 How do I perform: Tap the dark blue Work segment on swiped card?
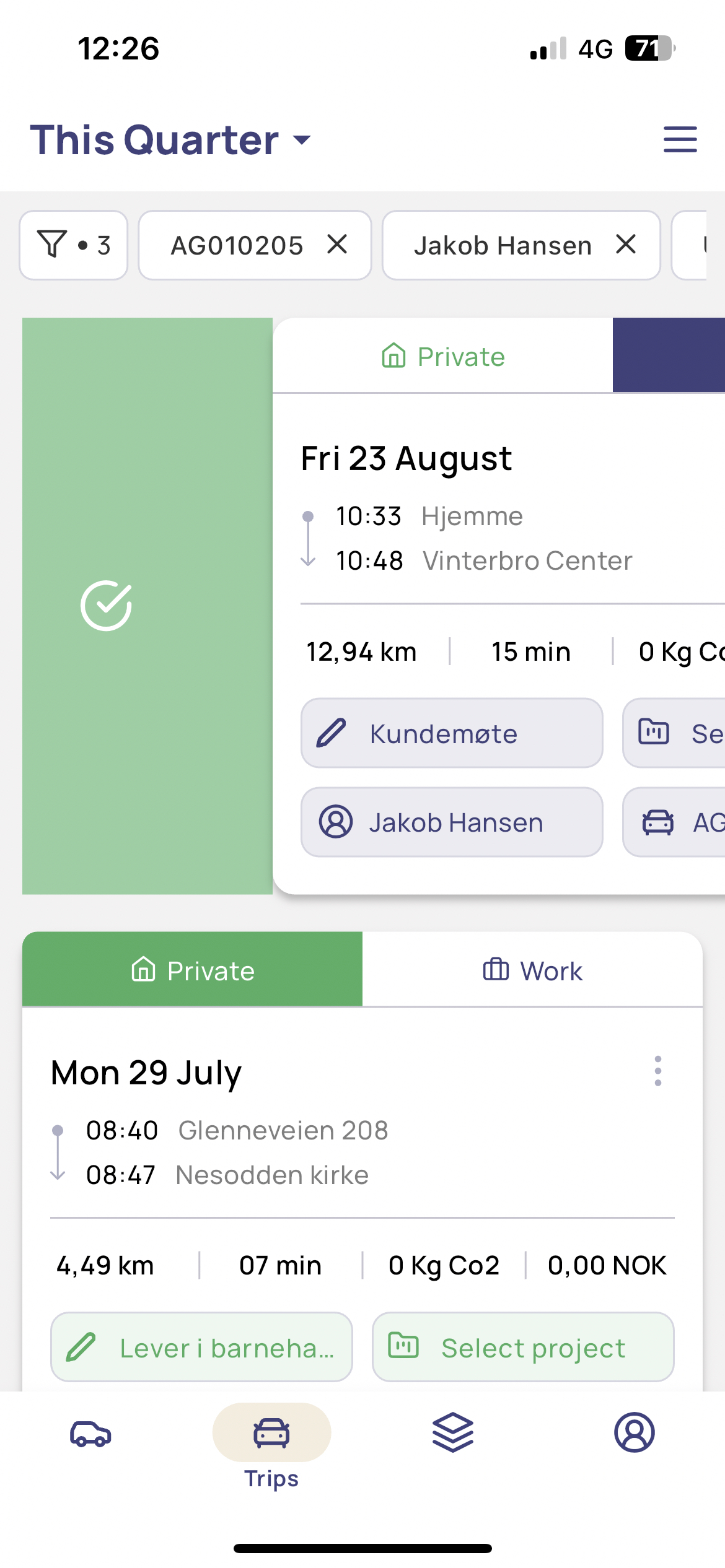click(x=669, y=355)
